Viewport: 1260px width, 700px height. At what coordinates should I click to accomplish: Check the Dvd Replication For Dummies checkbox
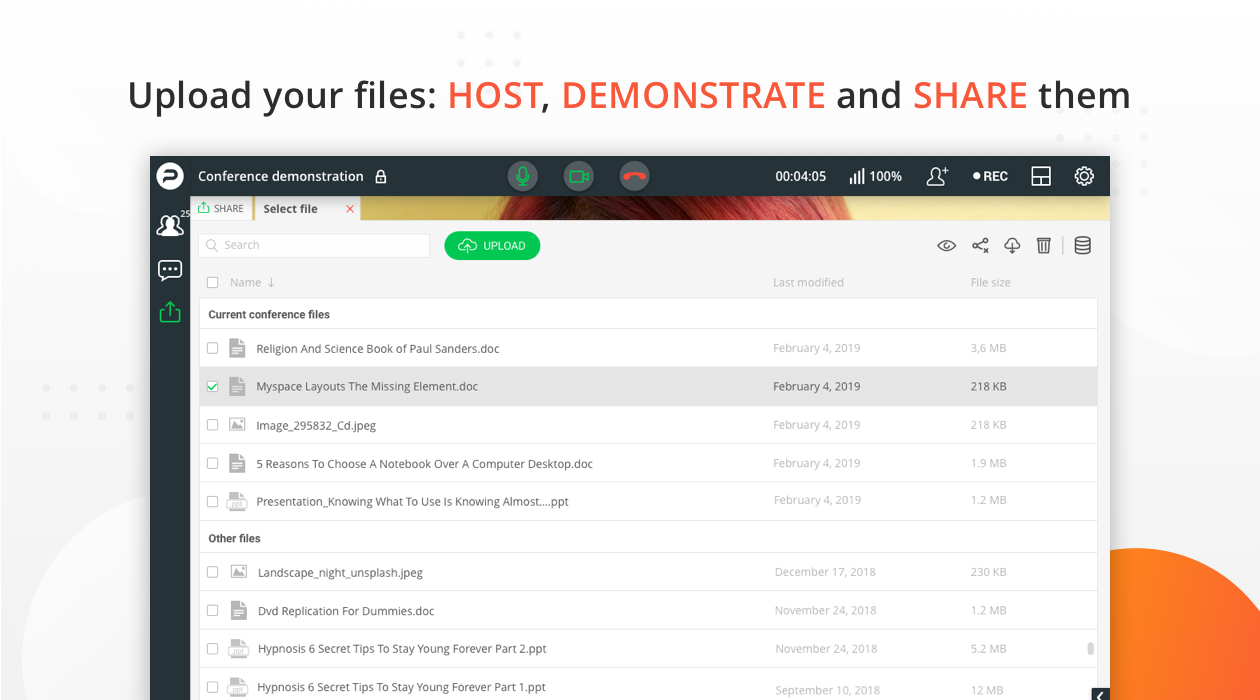tap(212, 610)
